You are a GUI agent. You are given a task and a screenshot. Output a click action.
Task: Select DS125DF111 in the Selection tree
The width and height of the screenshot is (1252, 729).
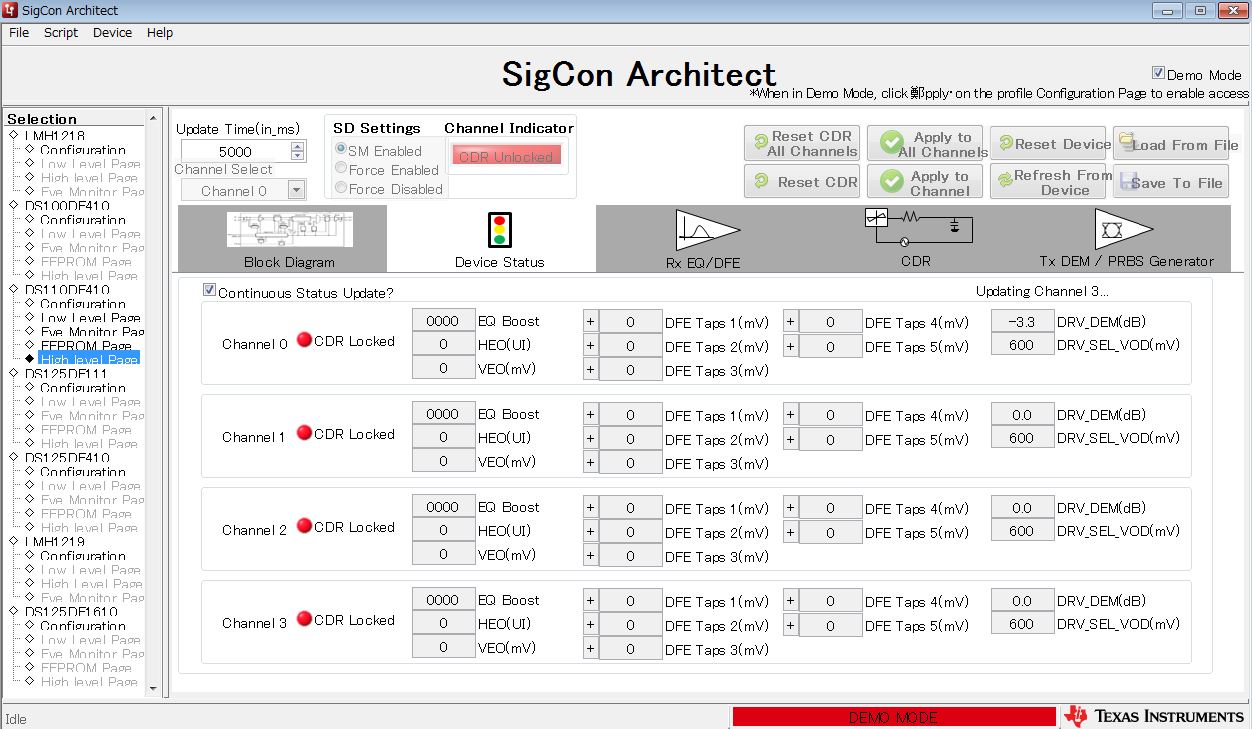(66, 373)
